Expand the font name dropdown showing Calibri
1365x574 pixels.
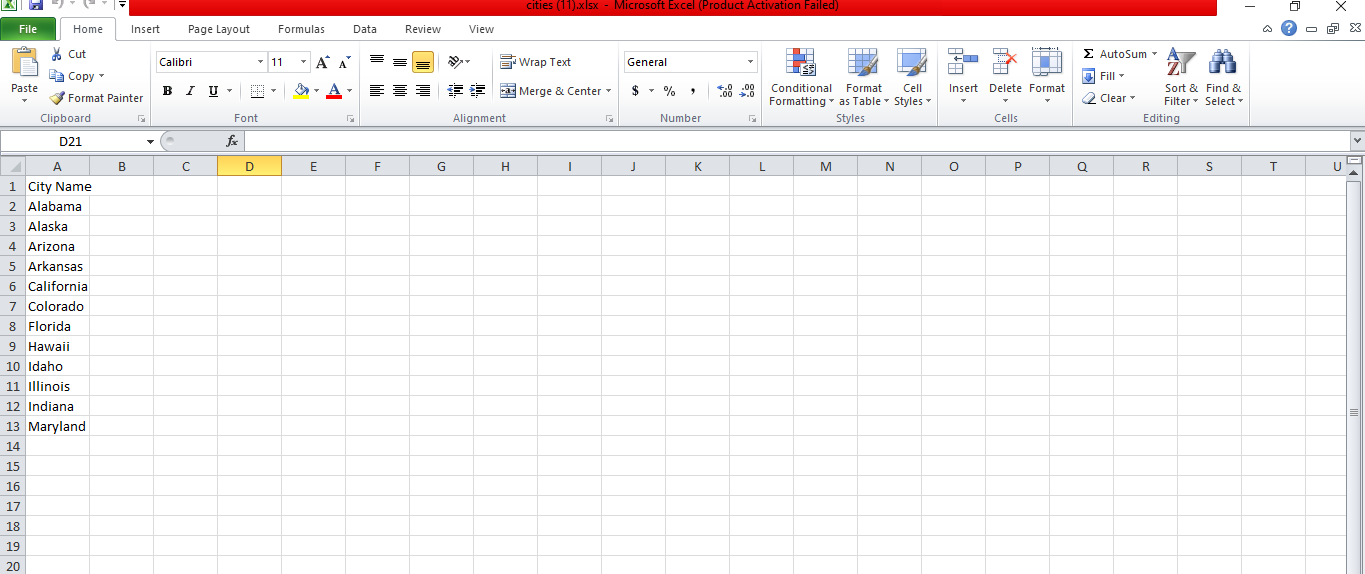click(x=260, y=62)
